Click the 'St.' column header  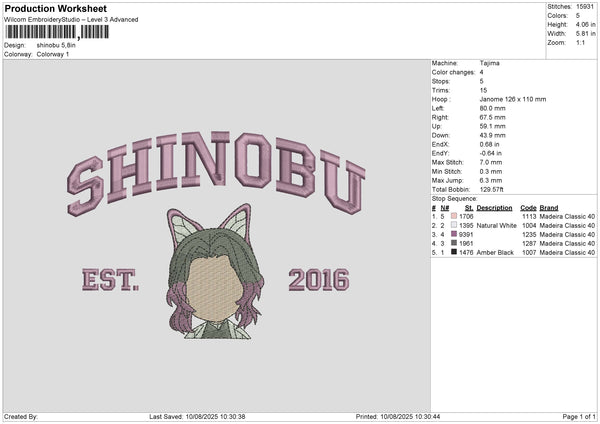tap(469, 208)
